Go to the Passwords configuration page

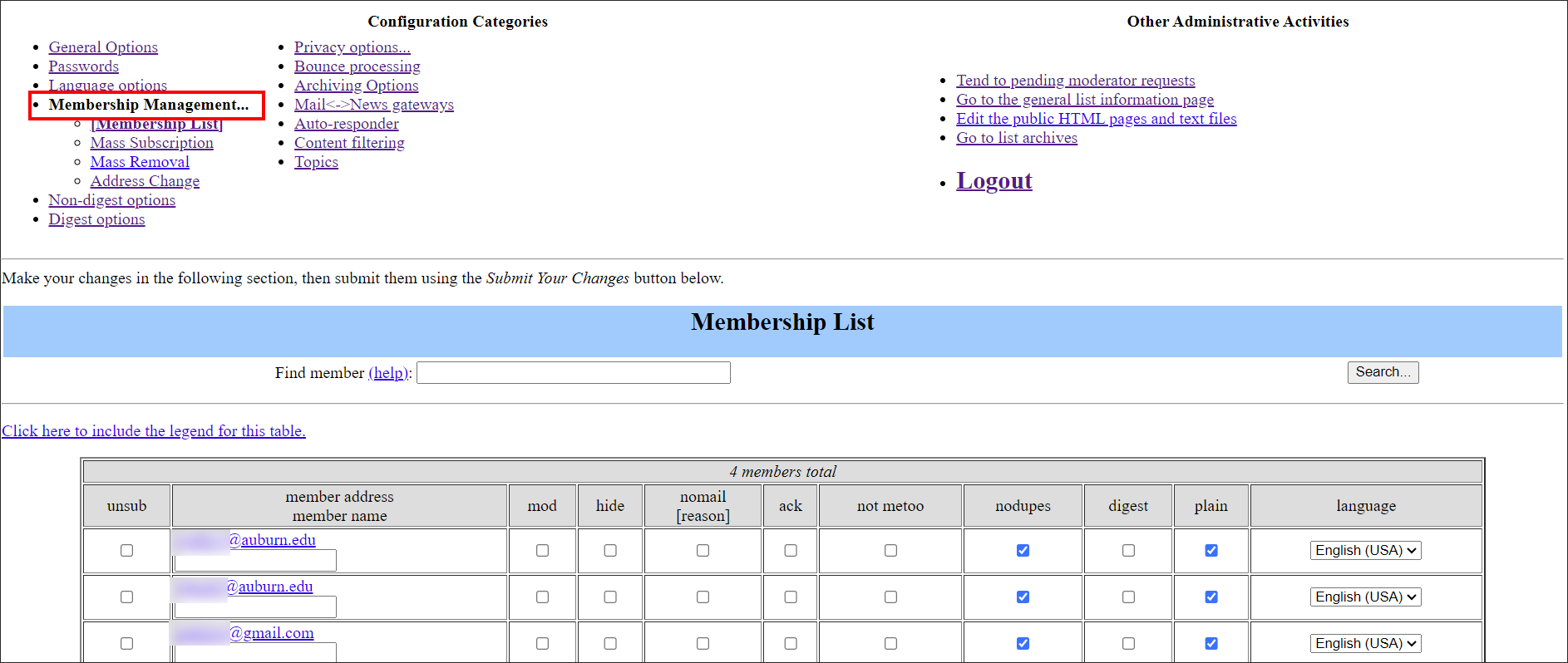pyautogui.click(x=83, y=66)
